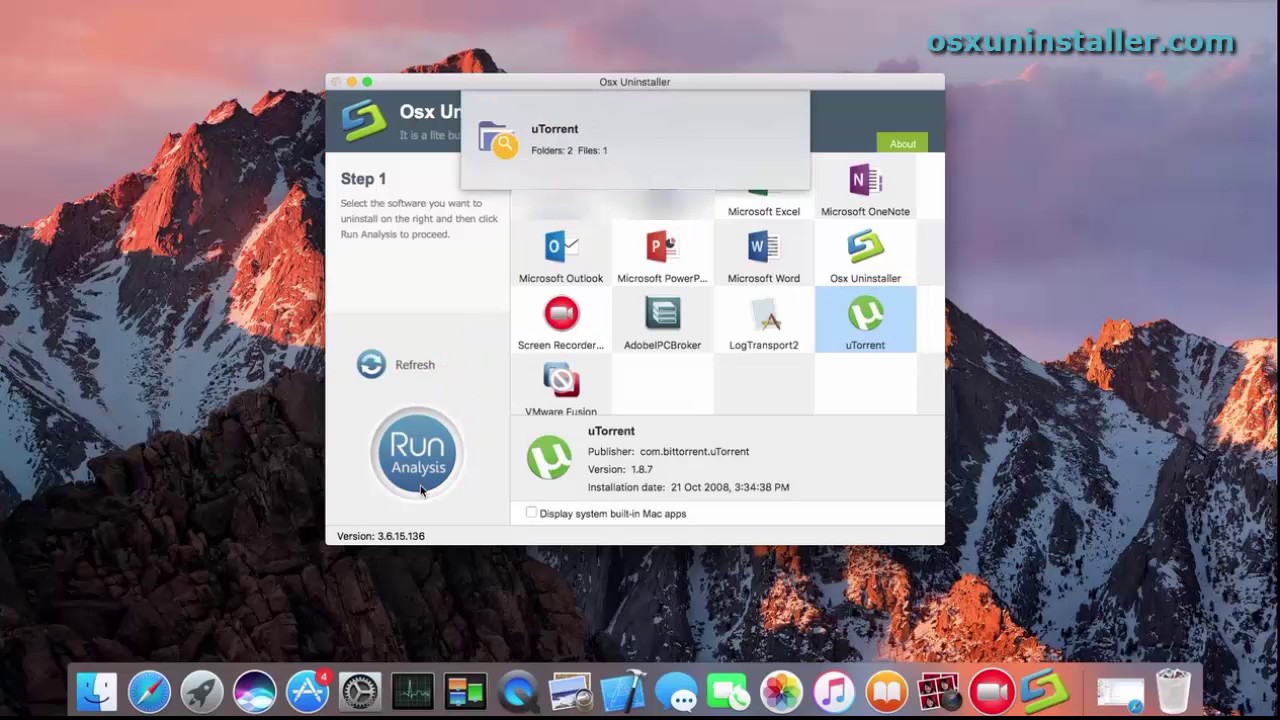Open FaceTime from the Dock
1280x720 pixels.
[x=728, y=692]
